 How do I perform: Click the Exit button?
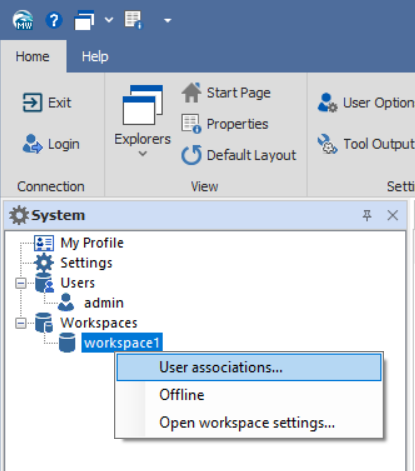coord(47,103)
